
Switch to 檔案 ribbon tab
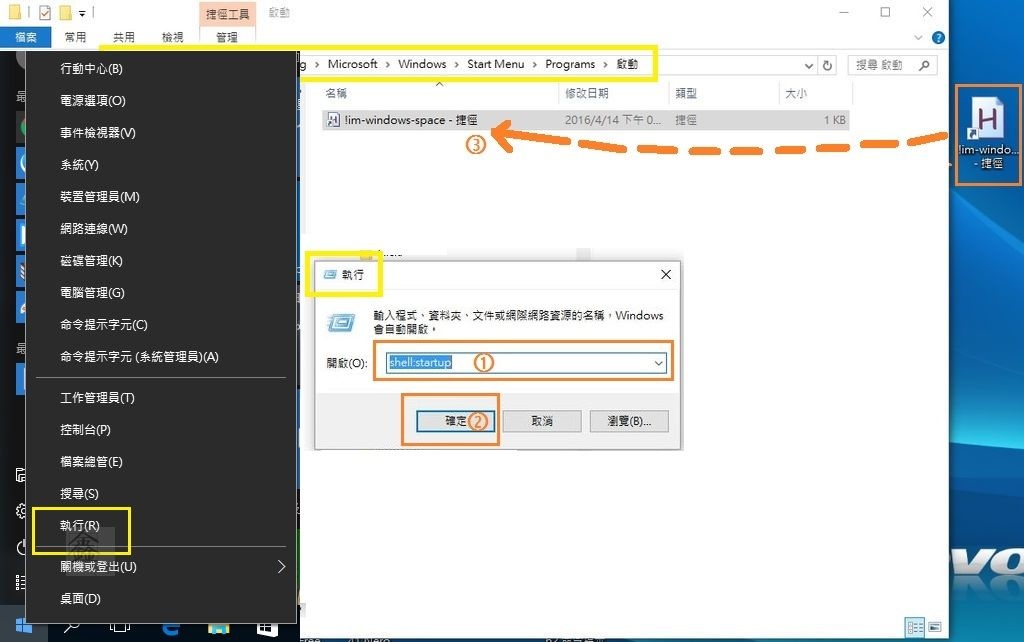tap(25, 37)
